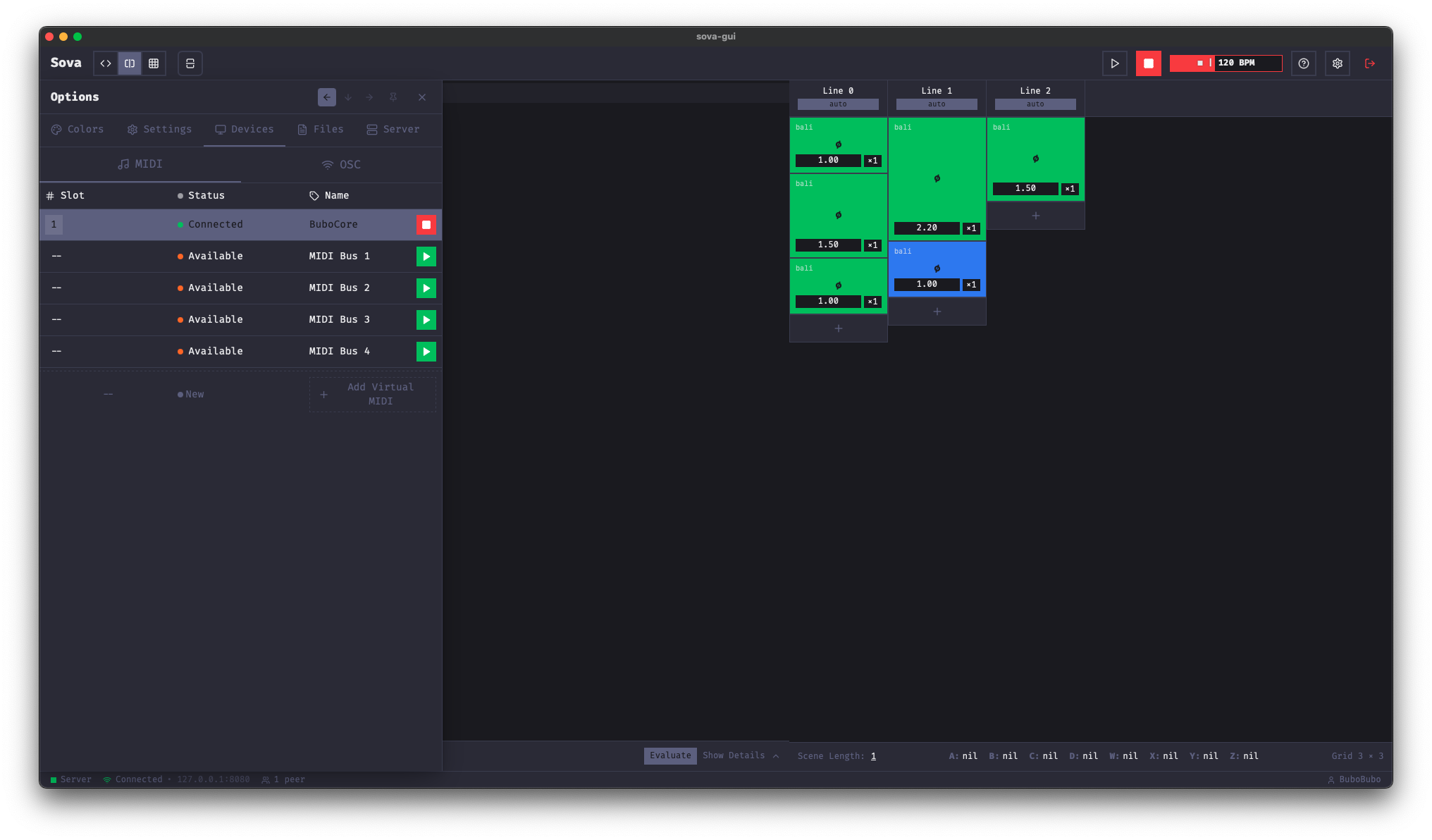Screen dimensions: 1432x840
Task: Connect MIDI Bus 2 device
Action: 426,288
